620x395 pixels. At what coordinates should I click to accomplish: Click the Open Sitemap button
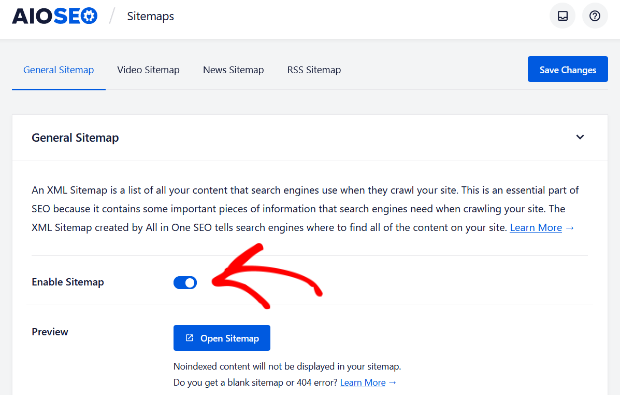[221, 338]
